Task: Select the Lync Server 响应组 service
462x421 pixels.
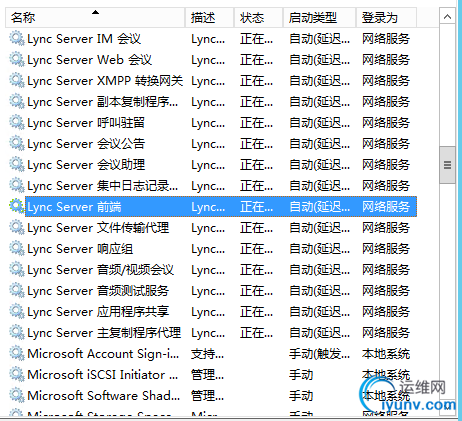Action: point(80,249)
